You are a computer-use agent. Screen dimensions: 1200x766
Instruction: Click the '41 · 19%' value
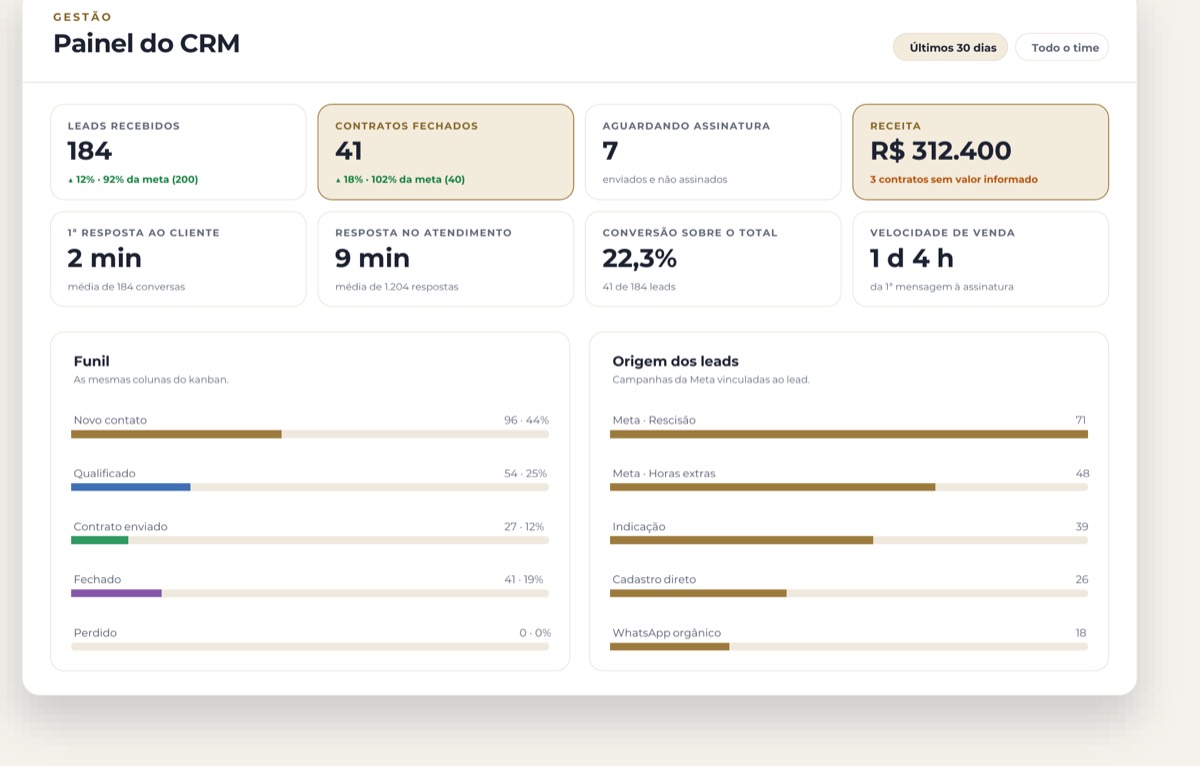(x=524, y=579)
